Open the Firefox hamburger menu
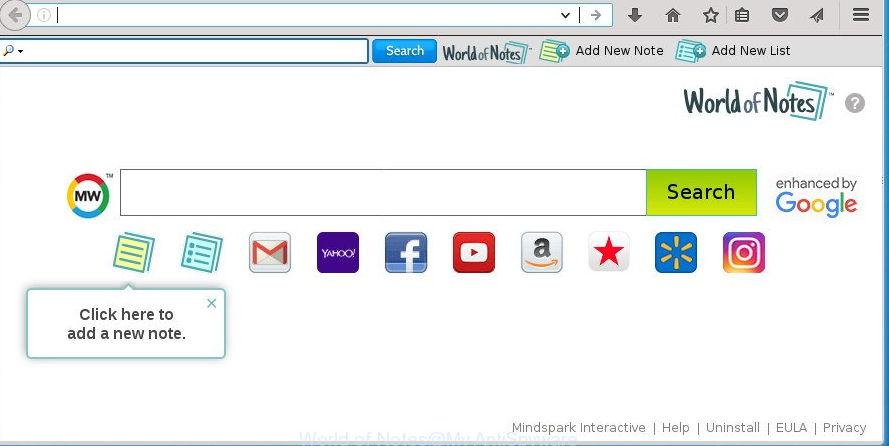 click(x=861, y=15)
